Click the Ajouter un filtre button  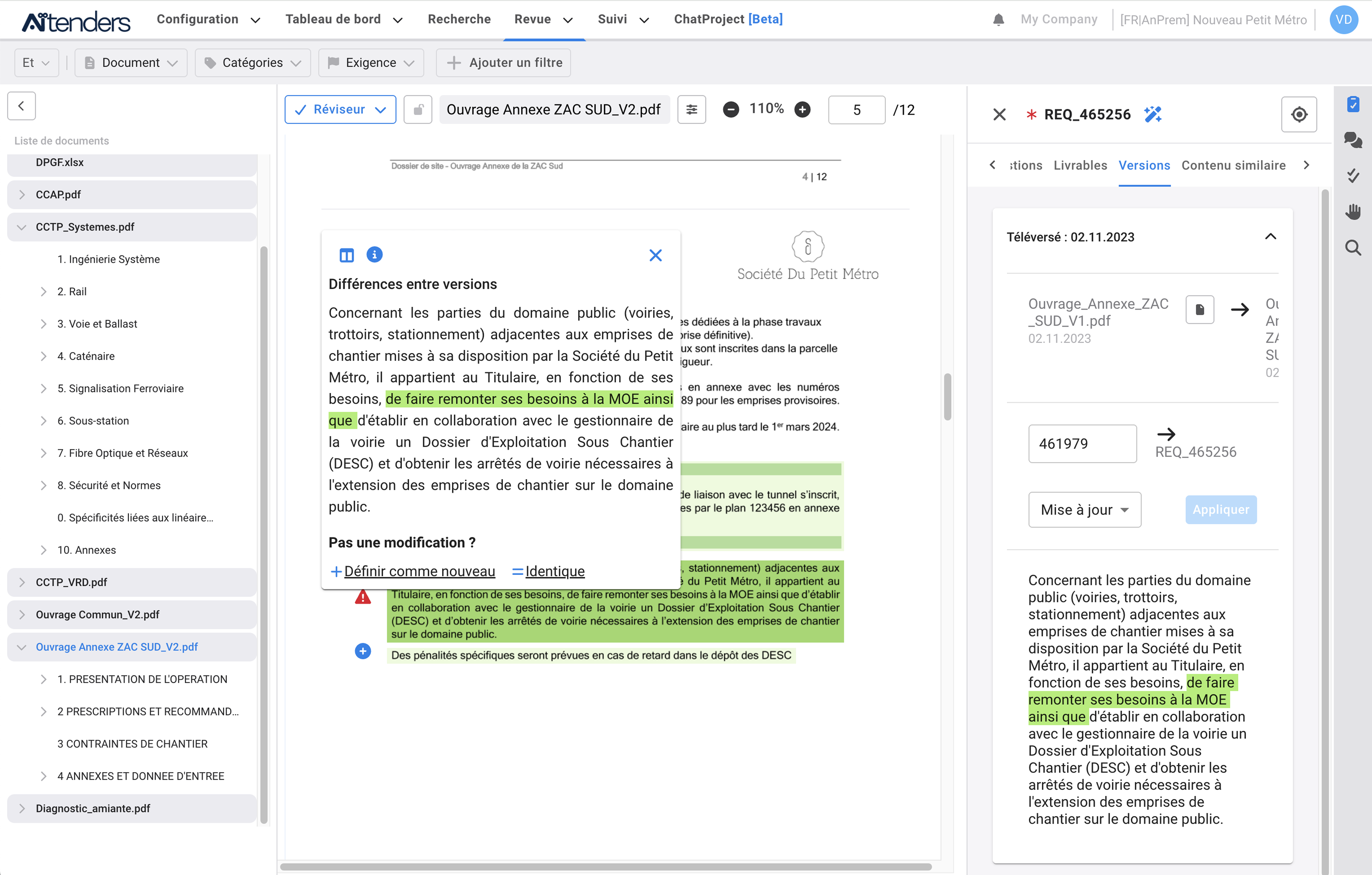(x=504, y=63)
